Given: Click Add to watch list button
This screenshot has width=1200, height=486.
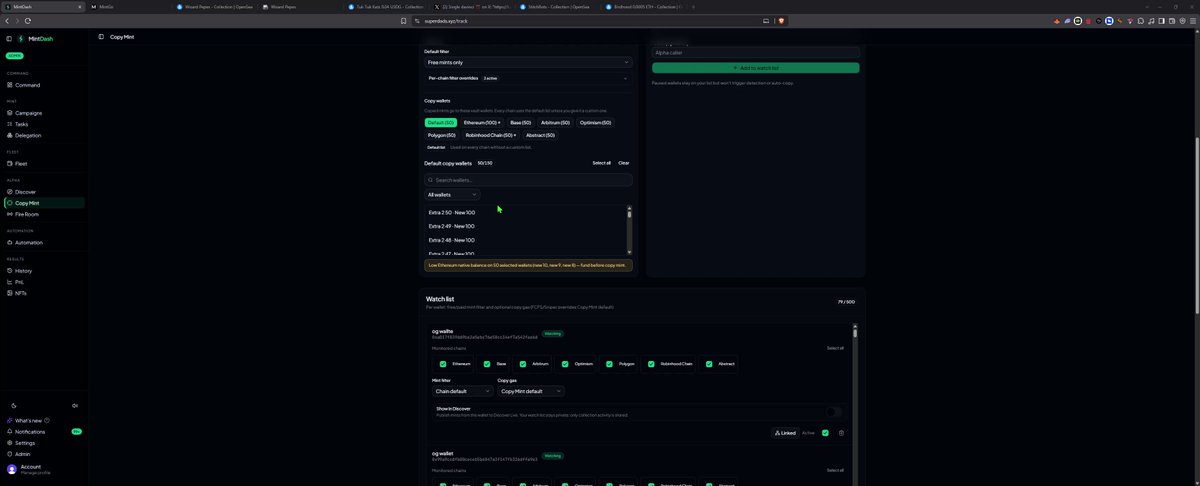Looking at the screenshot, I should (x=755, y=68).
